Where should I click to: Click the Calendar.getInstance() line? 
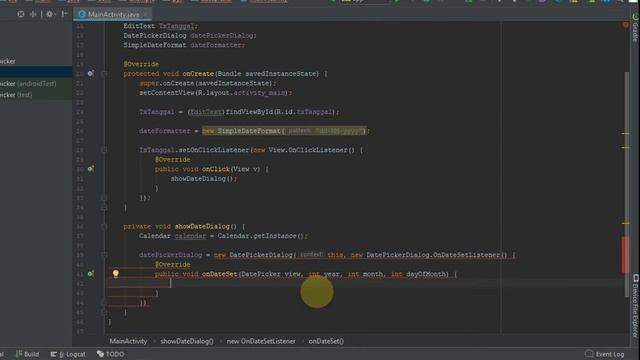pos(223,236)
